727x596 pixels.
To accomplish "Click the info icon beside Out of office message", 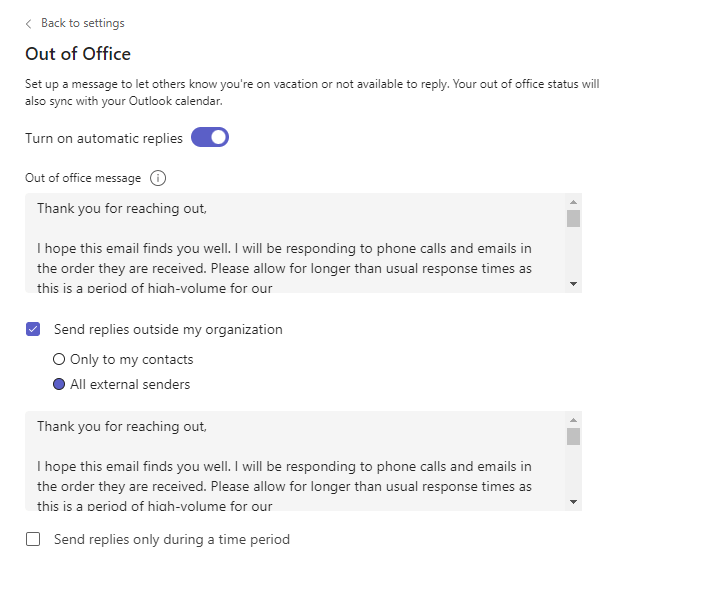I will [x=158, y=178].
